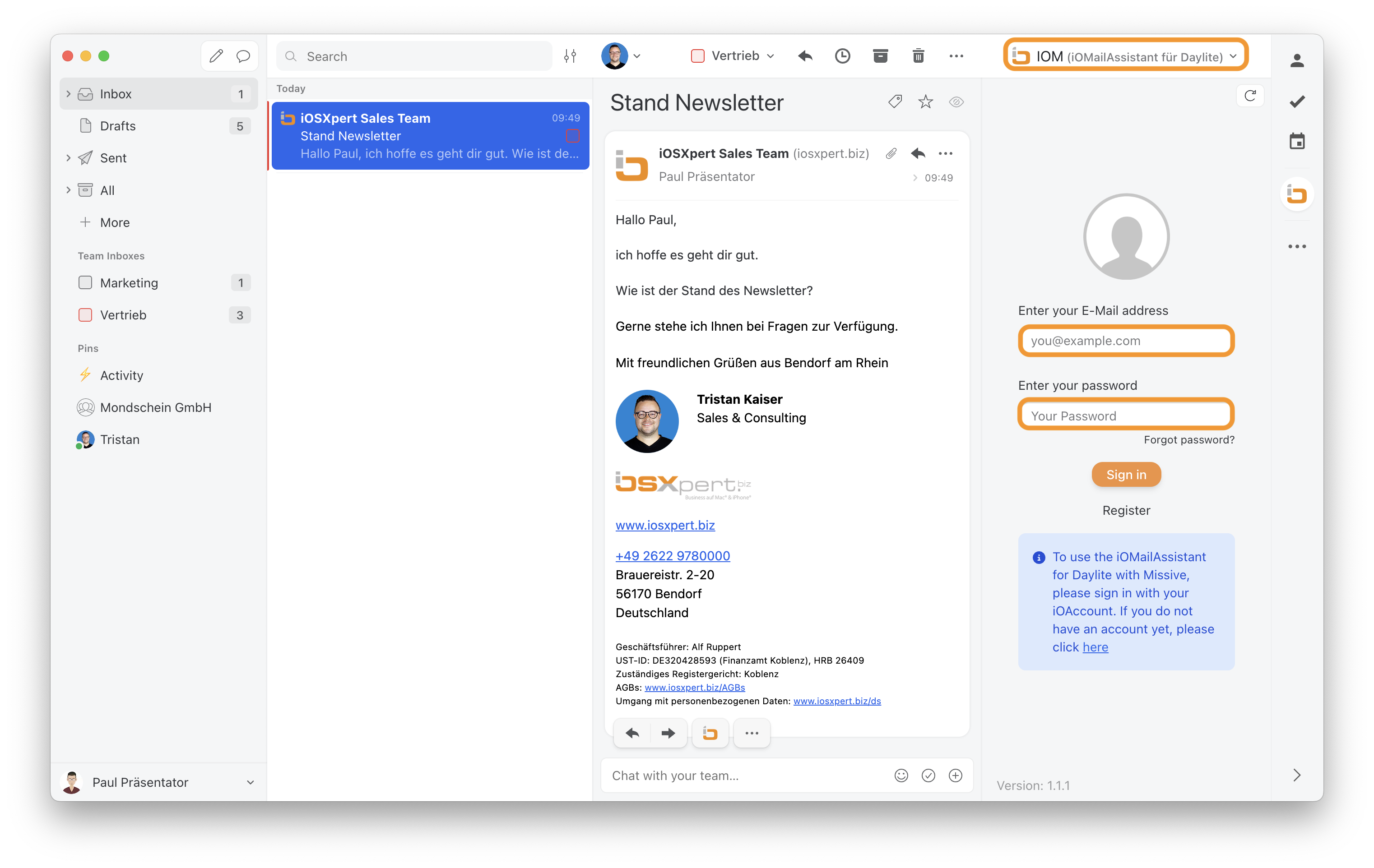Open the attachment paperclip in message header
This screenshot has height=868, width=1374.
(x=891, y=153)
